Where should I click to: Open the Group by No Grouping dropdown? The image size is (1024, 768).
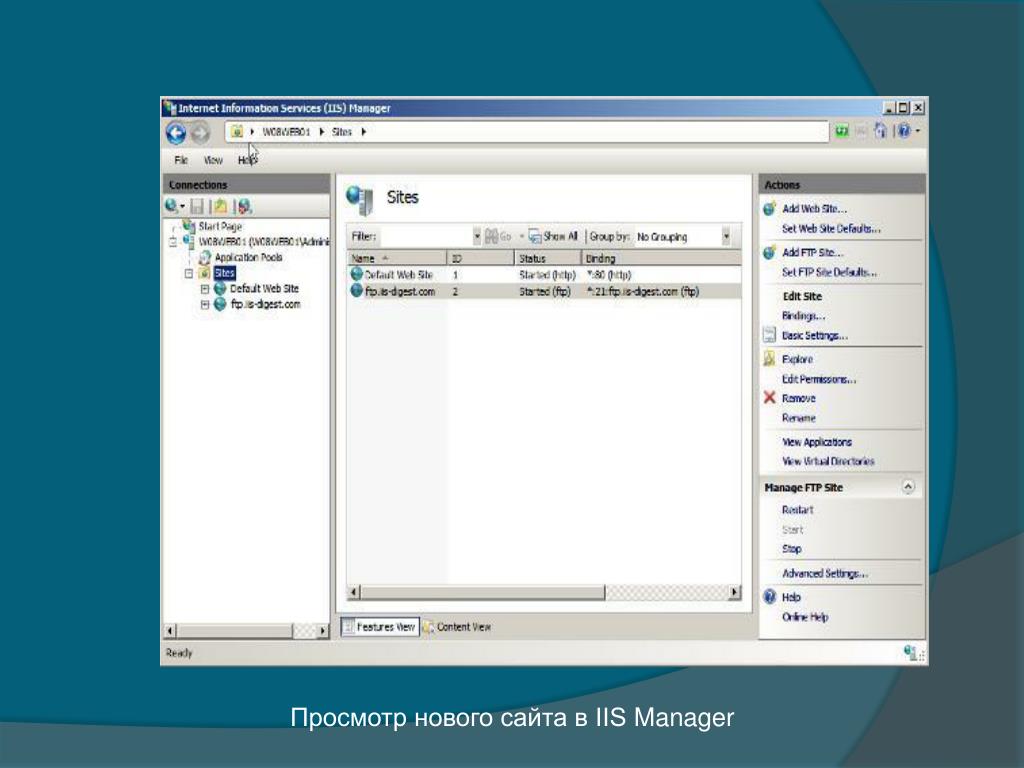click(x=726, y=236)
